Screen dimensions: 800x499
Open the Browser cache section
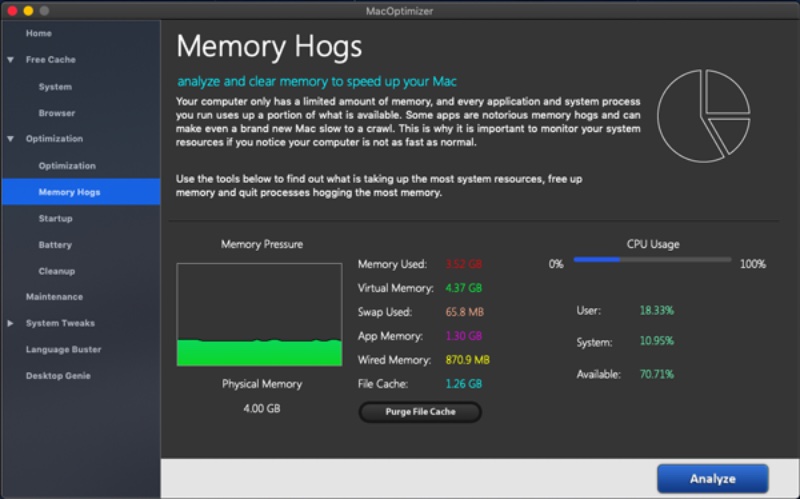pos(57,113)
